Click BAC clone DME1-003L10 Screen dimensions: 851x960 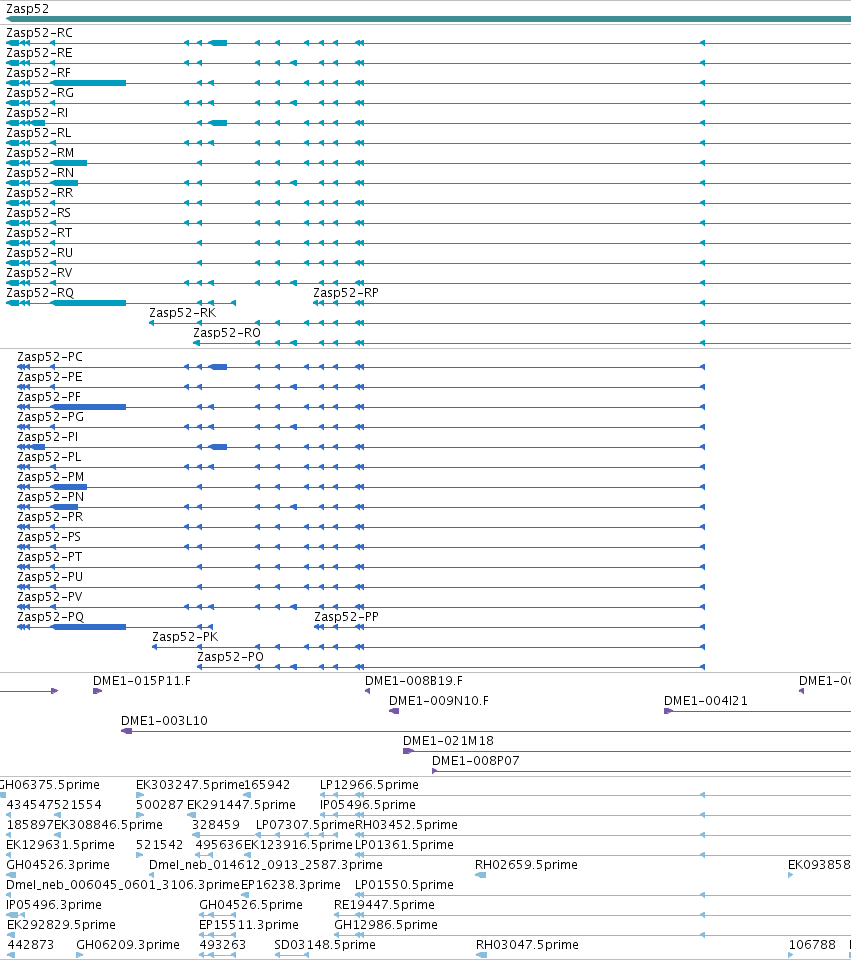click(x=164, y=721)
